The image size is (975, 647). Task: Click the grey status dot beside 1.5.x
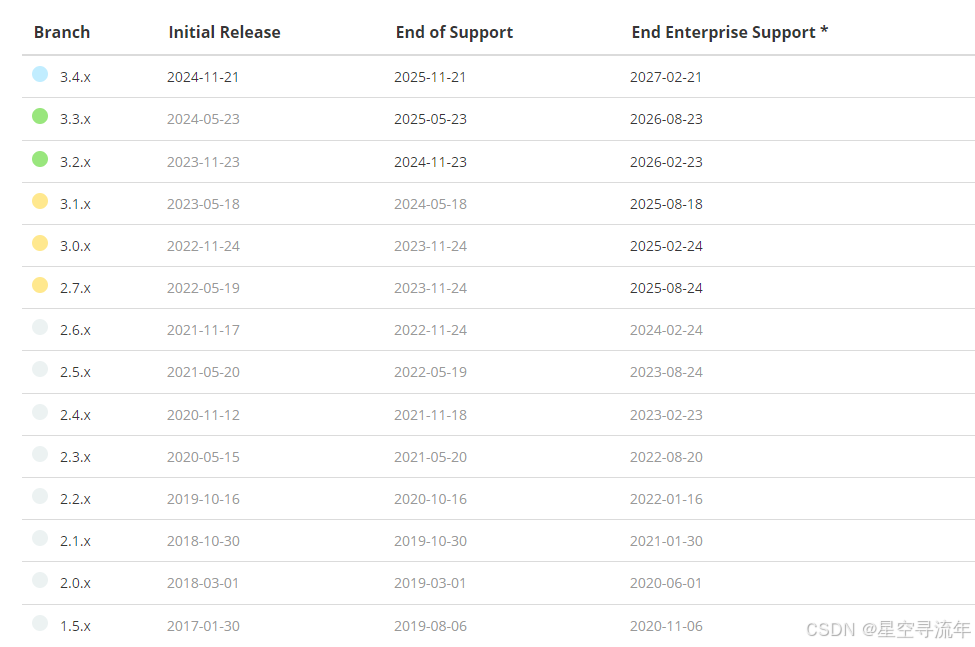tap(40, 623)
